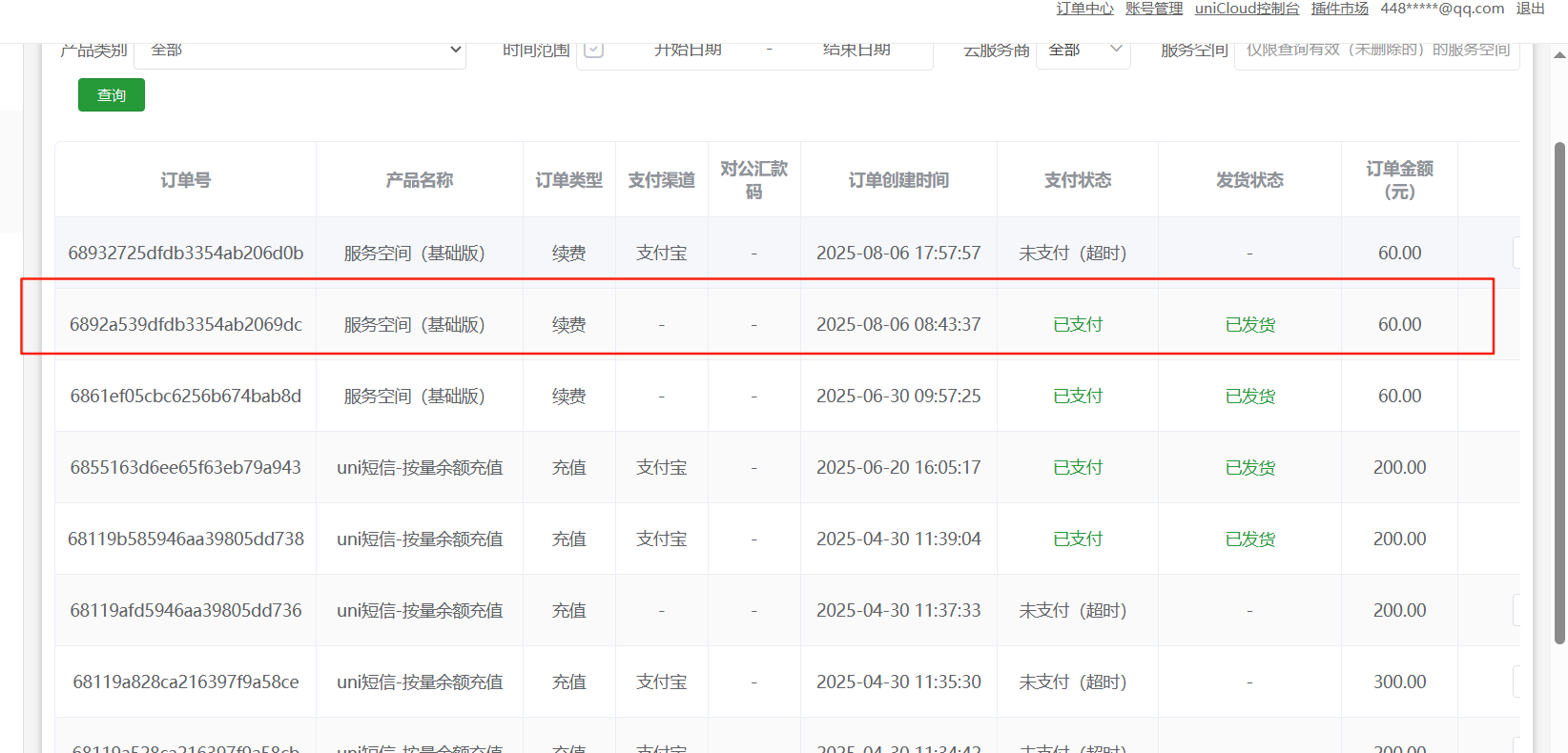
Task: Click creation time 2025-04-30 11:39:04
Action: click(x=898, y=539)
